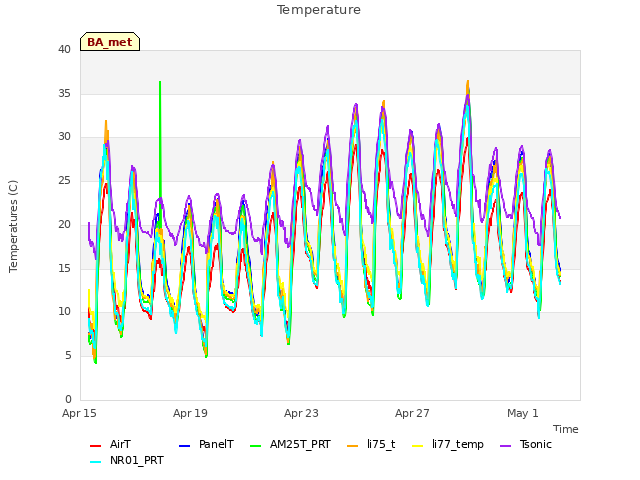Toggle the AirT legend entry
Viewport: 640px width, 480px height.
coord(110,444)
